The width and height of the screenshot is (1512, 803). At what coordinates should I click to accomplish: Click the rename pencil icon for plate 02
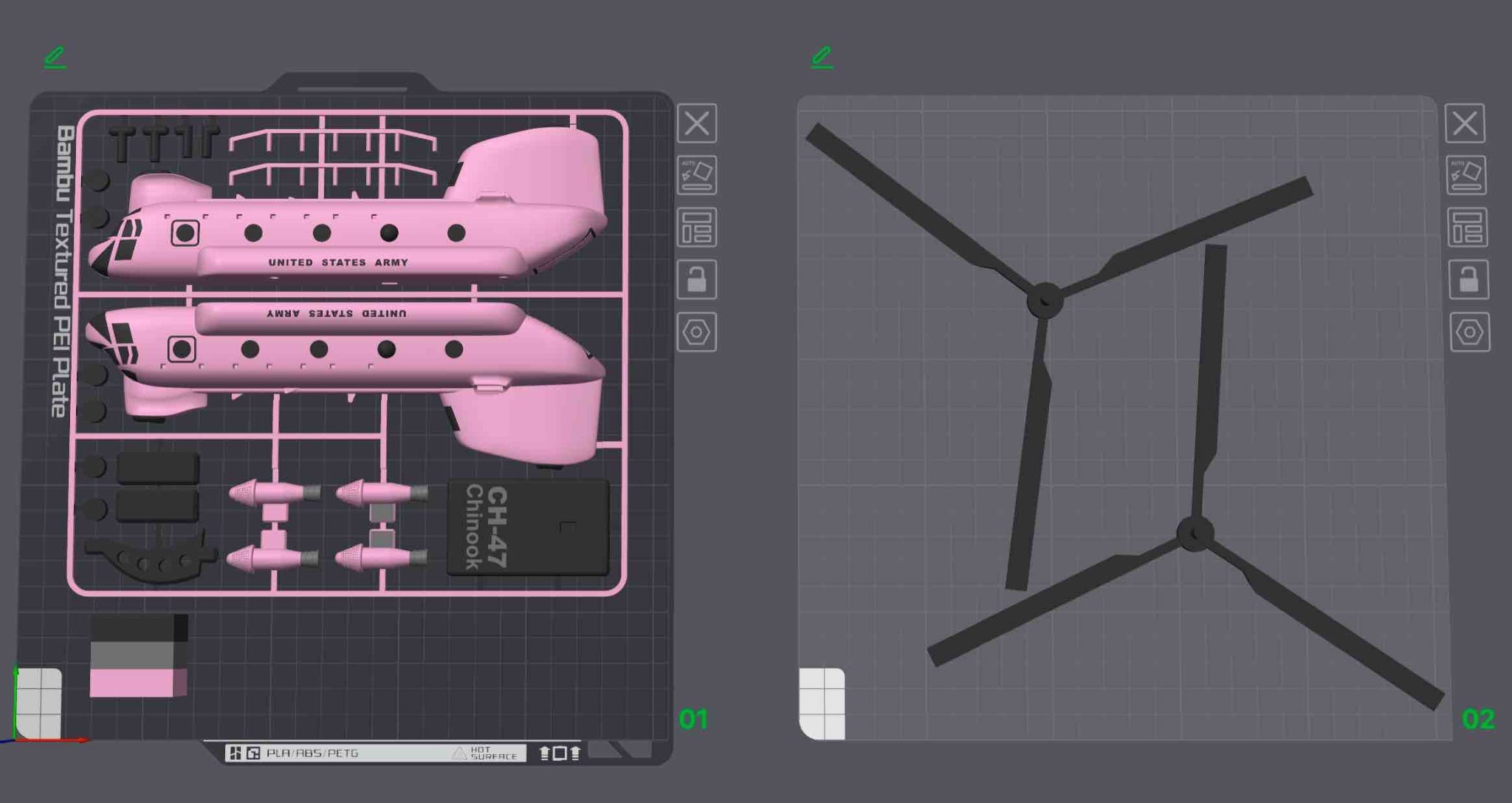(x=822, y=58)
